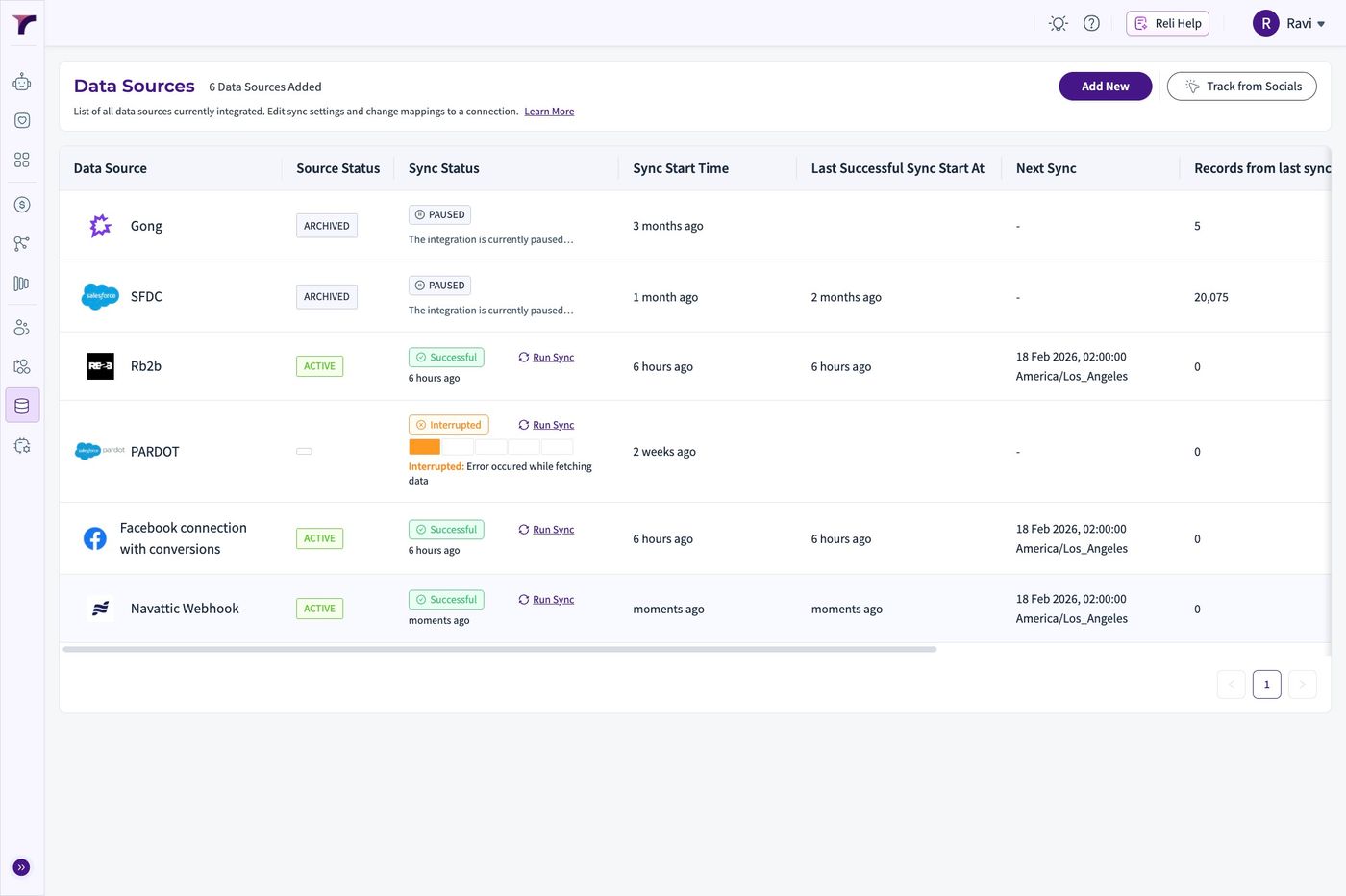This screenshot has width=1346, height=896.
Task: Click the Successful badge in the Facebook row
Action: pos(446,530)
